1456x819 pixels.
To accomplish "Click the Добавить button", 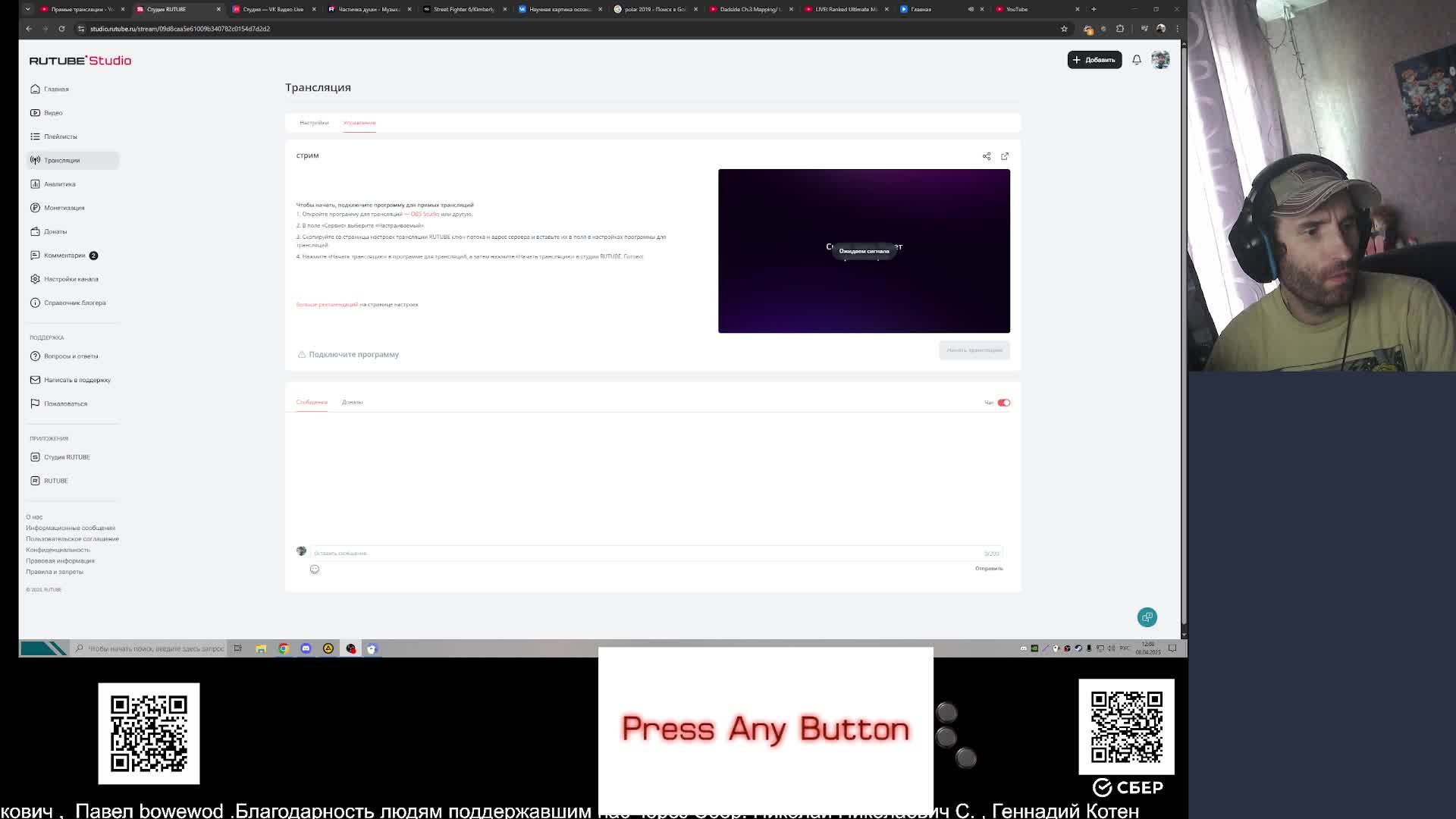I will 1094,60.
